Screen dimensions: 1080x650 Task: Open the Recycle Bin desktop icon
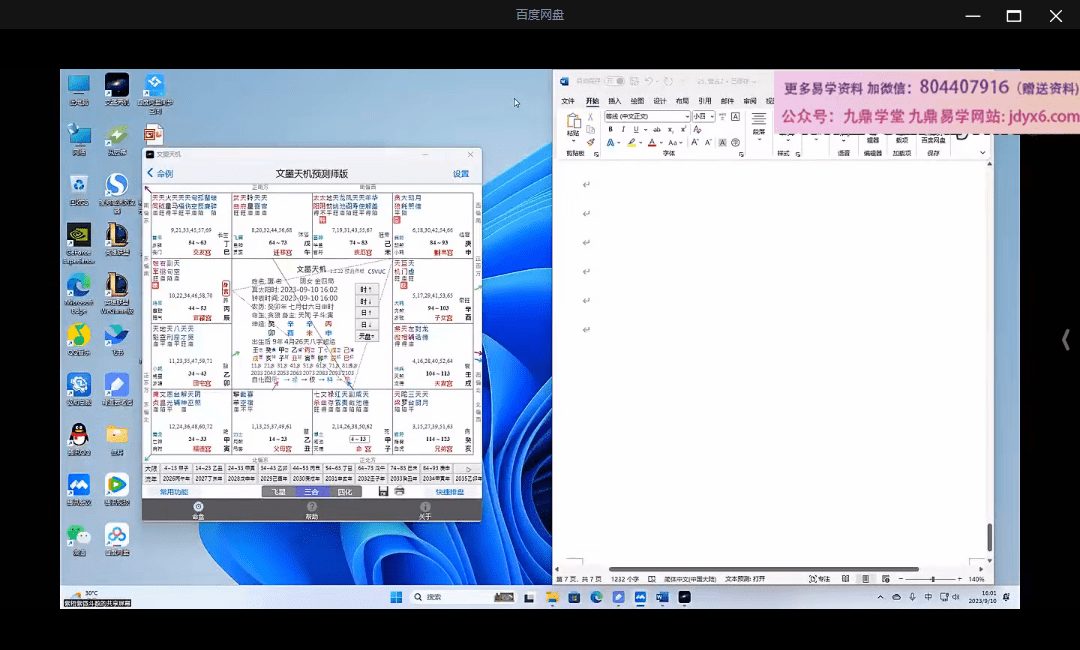tap(79, 186)
